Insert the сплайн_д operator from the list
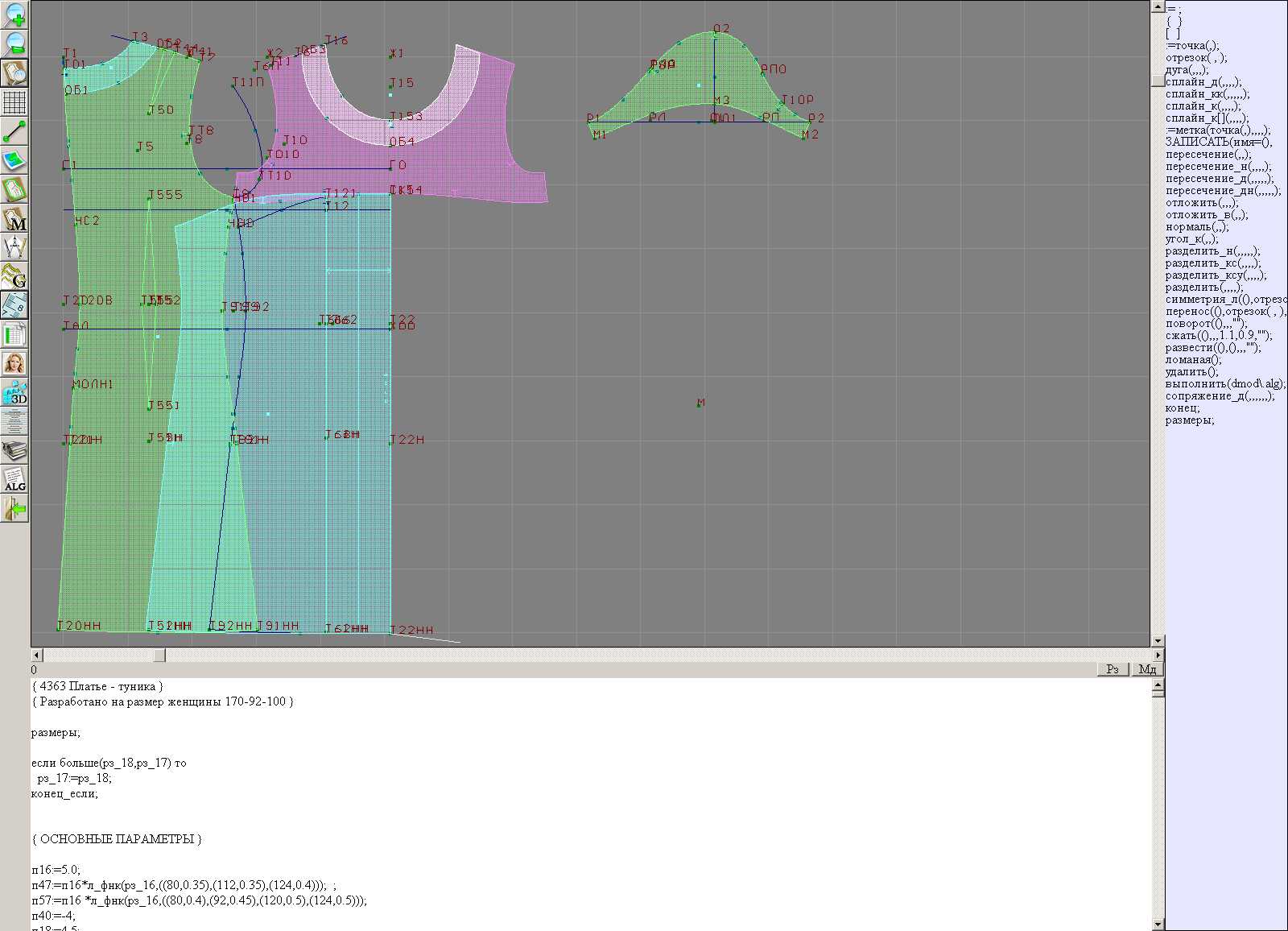 click(x=1203, y=81)
